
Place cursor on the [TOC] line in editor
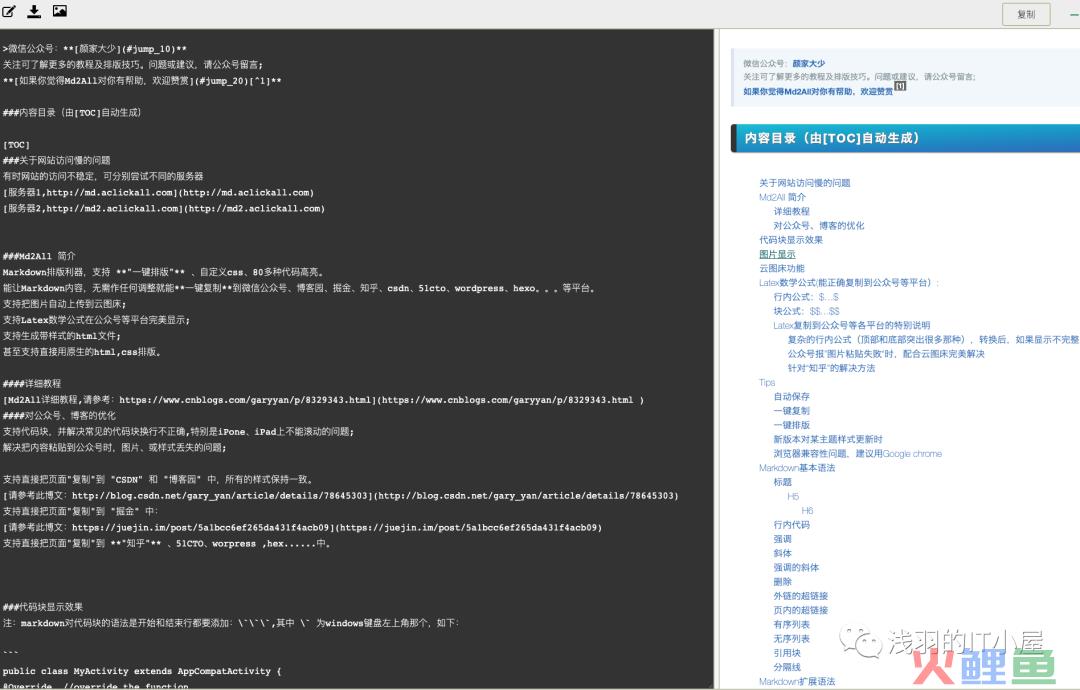(x=17, y=145)
